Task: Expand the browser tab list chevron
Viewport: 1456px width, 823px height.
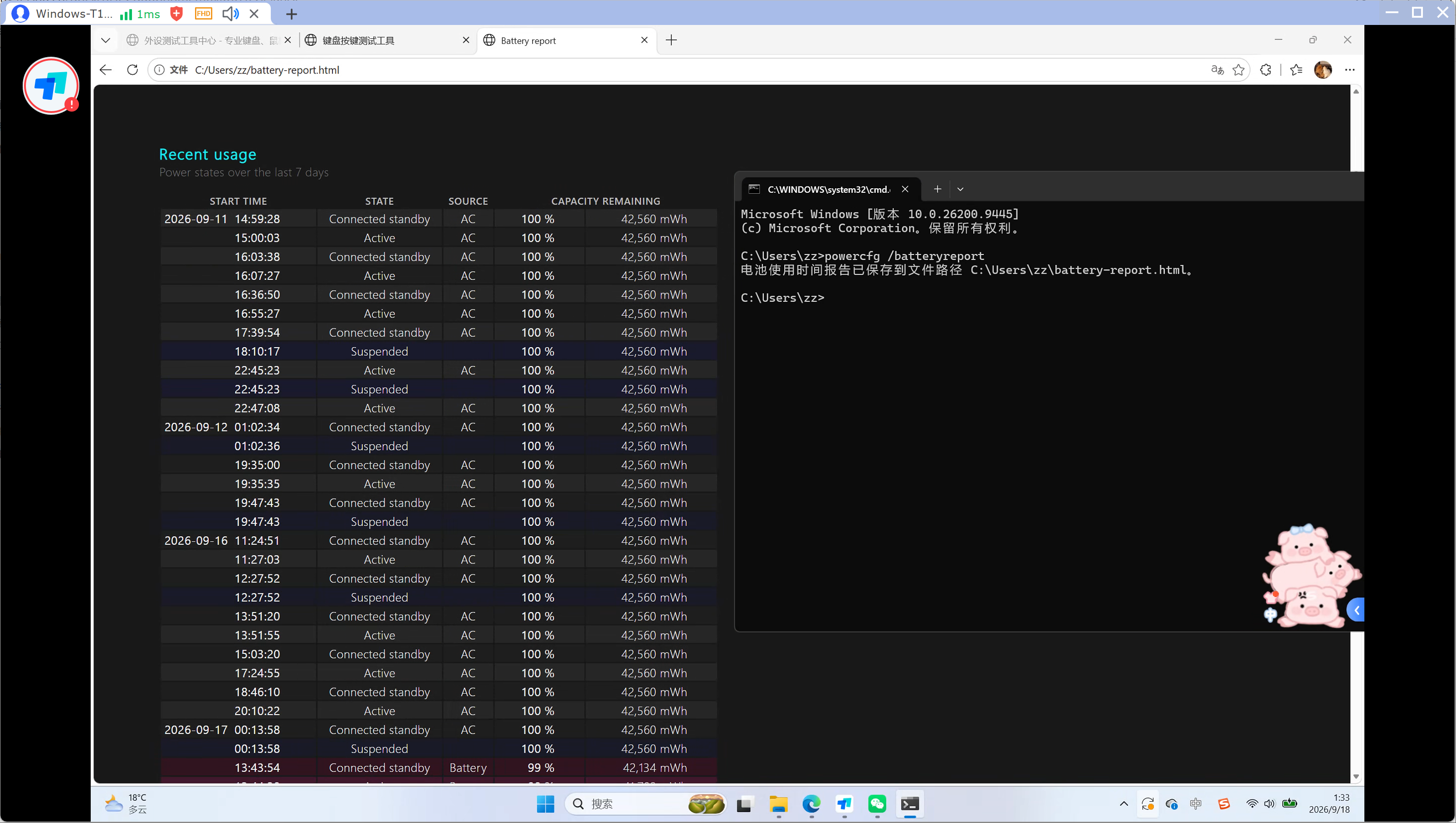Action: pos(106,40)
